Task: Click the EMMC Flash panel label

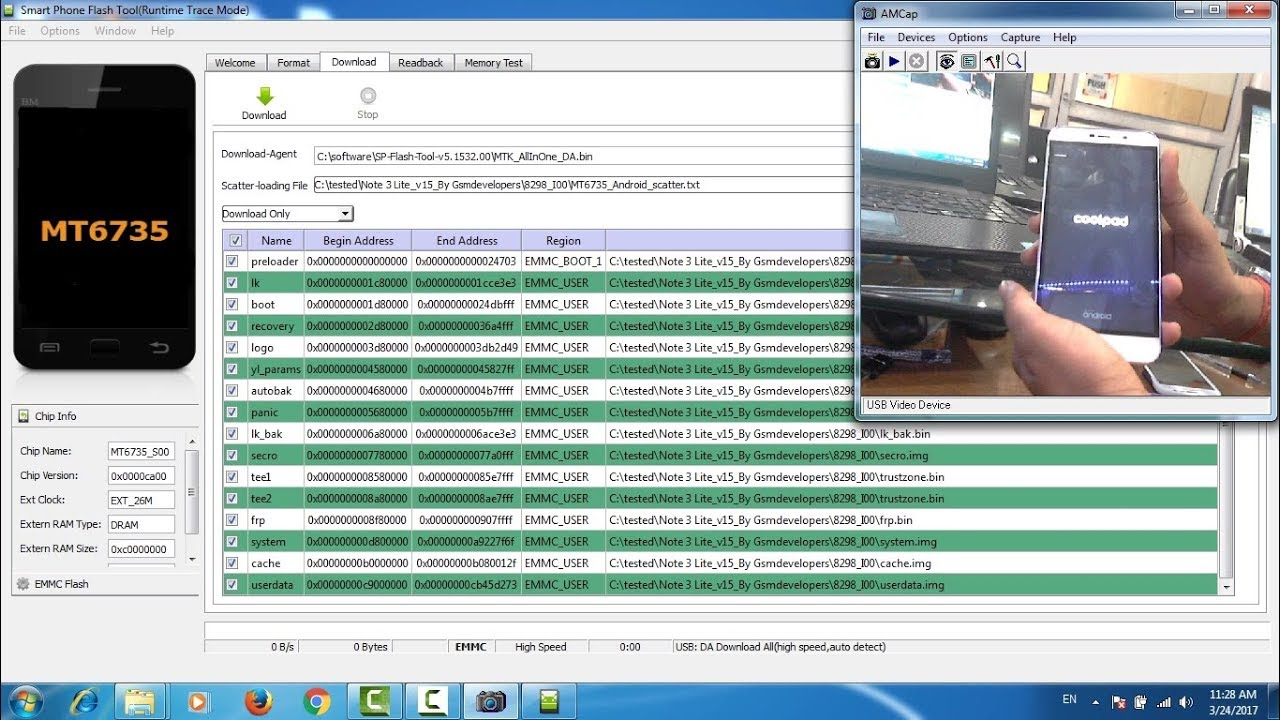Action: (x=61, y=584)
